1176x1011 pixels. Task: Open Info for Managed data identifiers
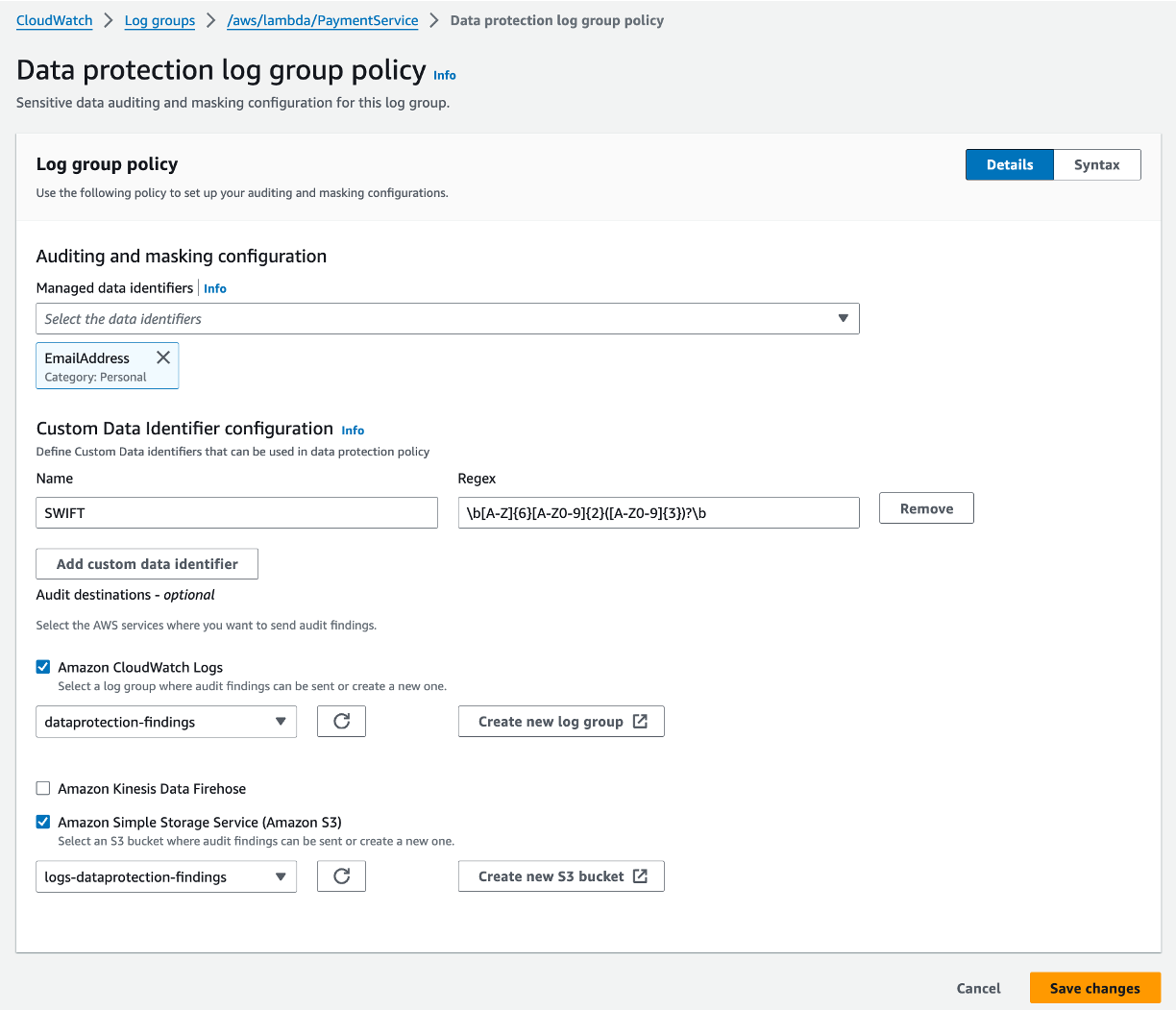click(214, 287)
